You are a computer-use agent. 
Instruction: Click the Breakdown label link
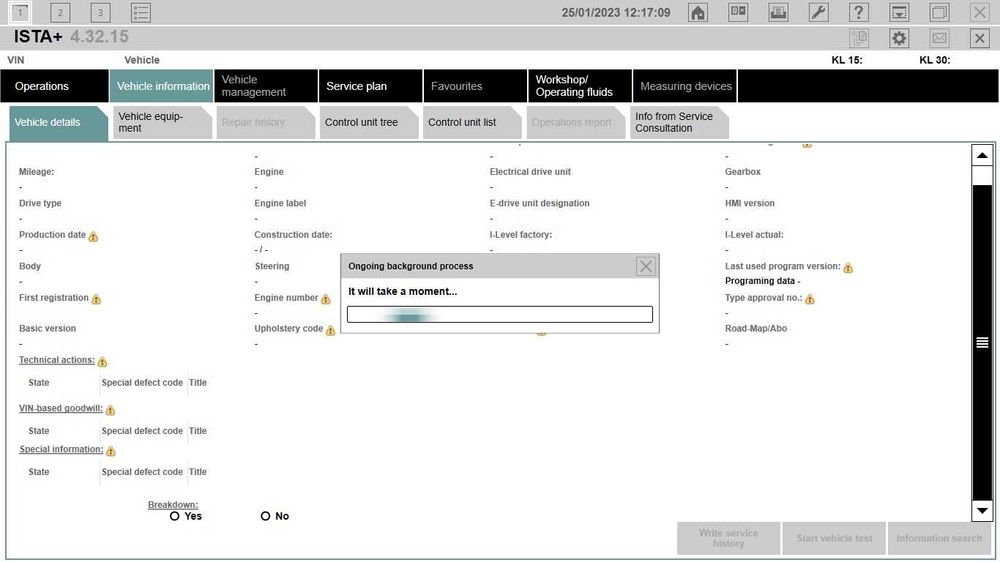point(173,505)
